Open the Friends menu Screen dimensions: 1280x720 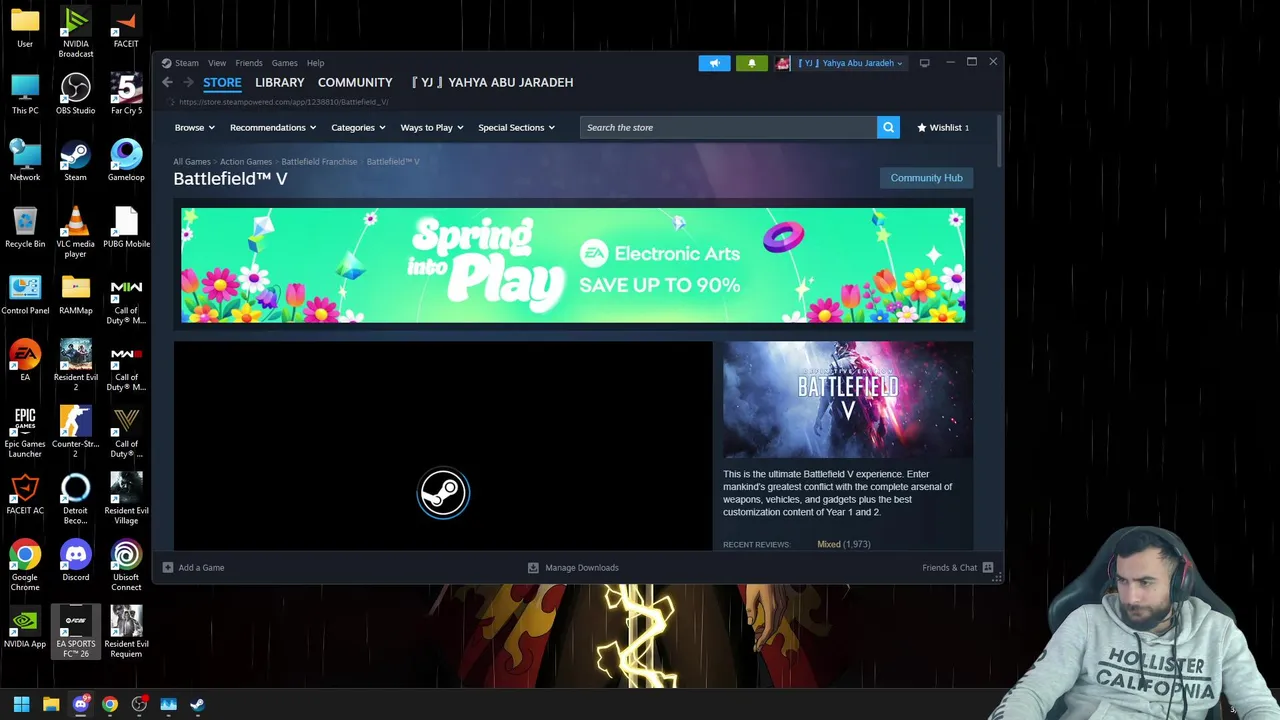pyautogui.click(x=249, y=63)
